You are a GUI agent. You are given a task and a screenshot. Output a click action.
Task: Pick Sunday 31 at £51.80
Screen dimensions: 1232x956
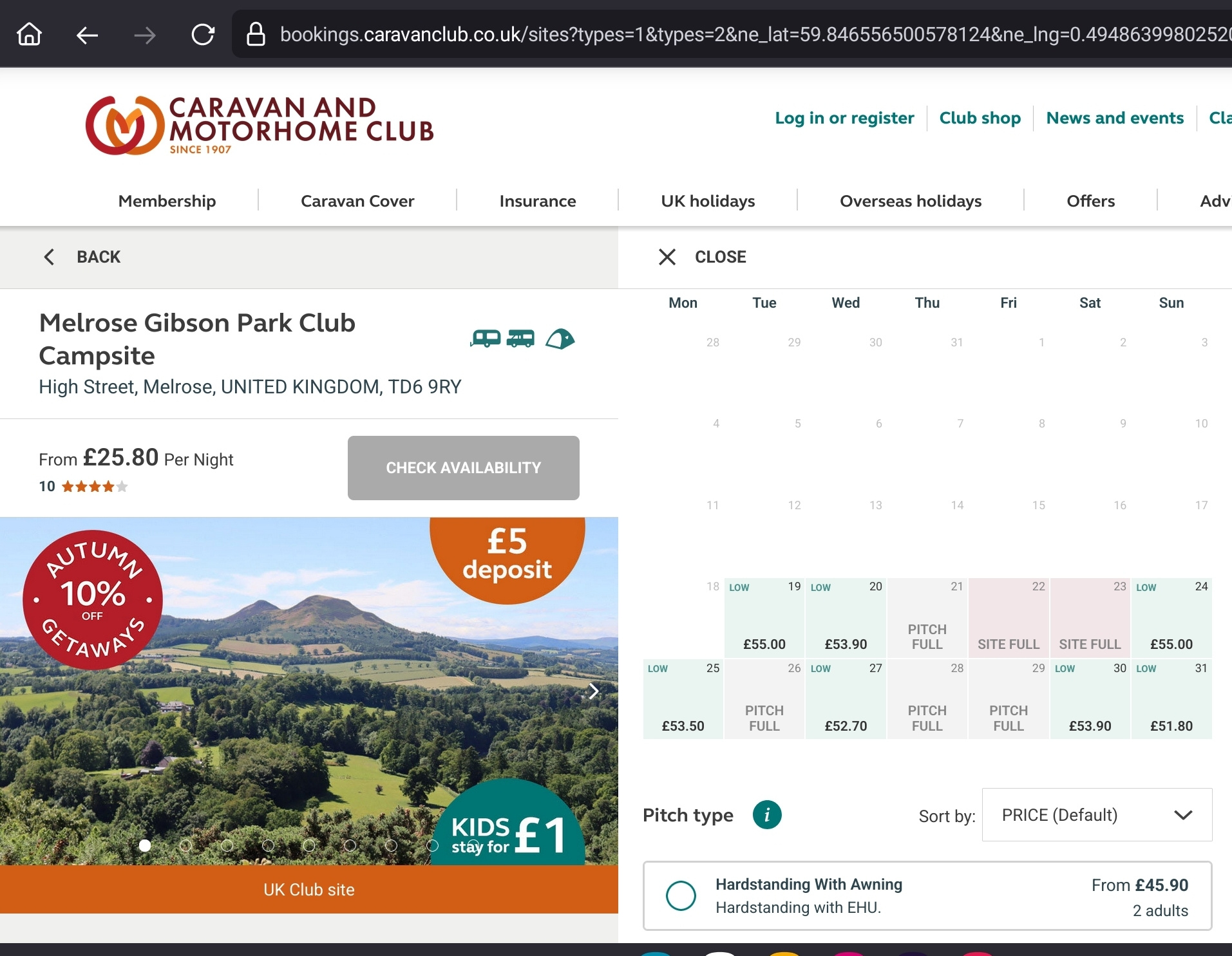click(x=1171, y=699)
